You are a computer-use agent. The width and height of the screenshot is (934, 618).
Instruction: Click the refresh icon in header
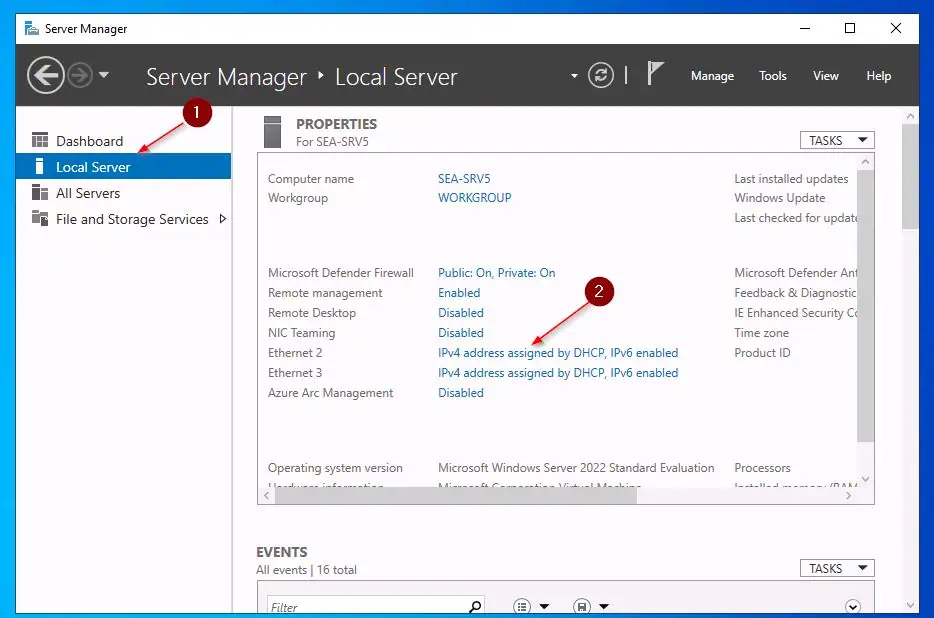pyautogui.click(x=600, y=76)
